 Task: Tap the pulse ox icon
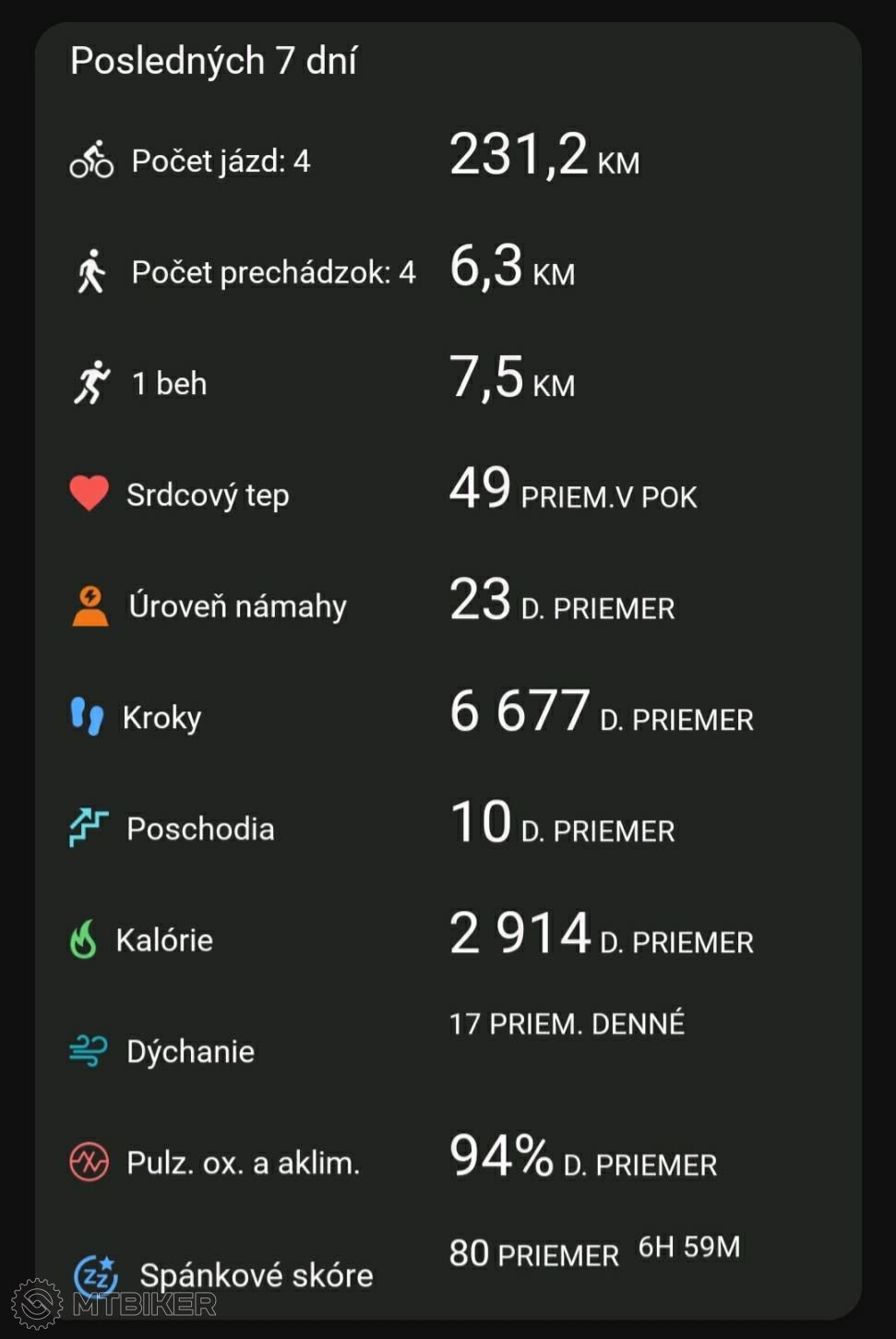point(90,1162)
